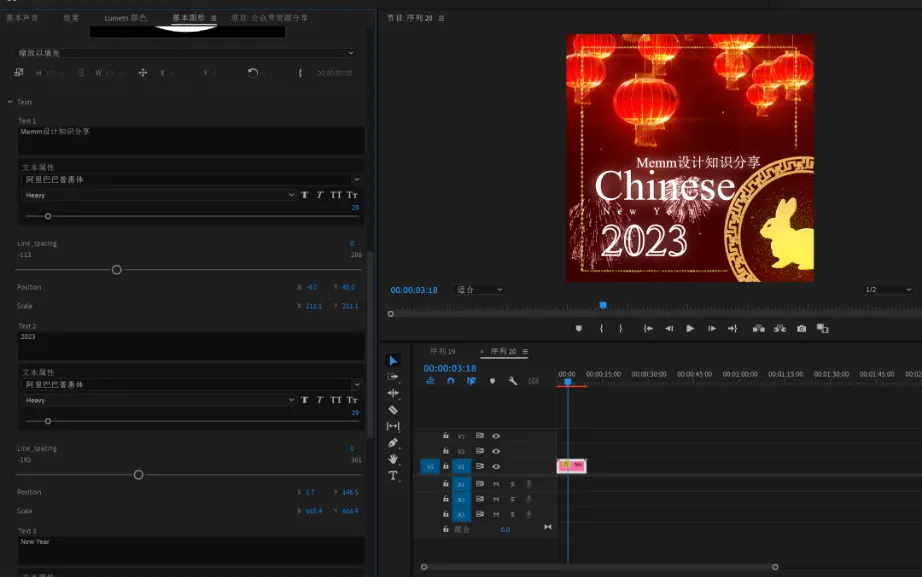Select the Pen tool
The image size is (922, 577).
pyautogui.click(x=393, y=442)
